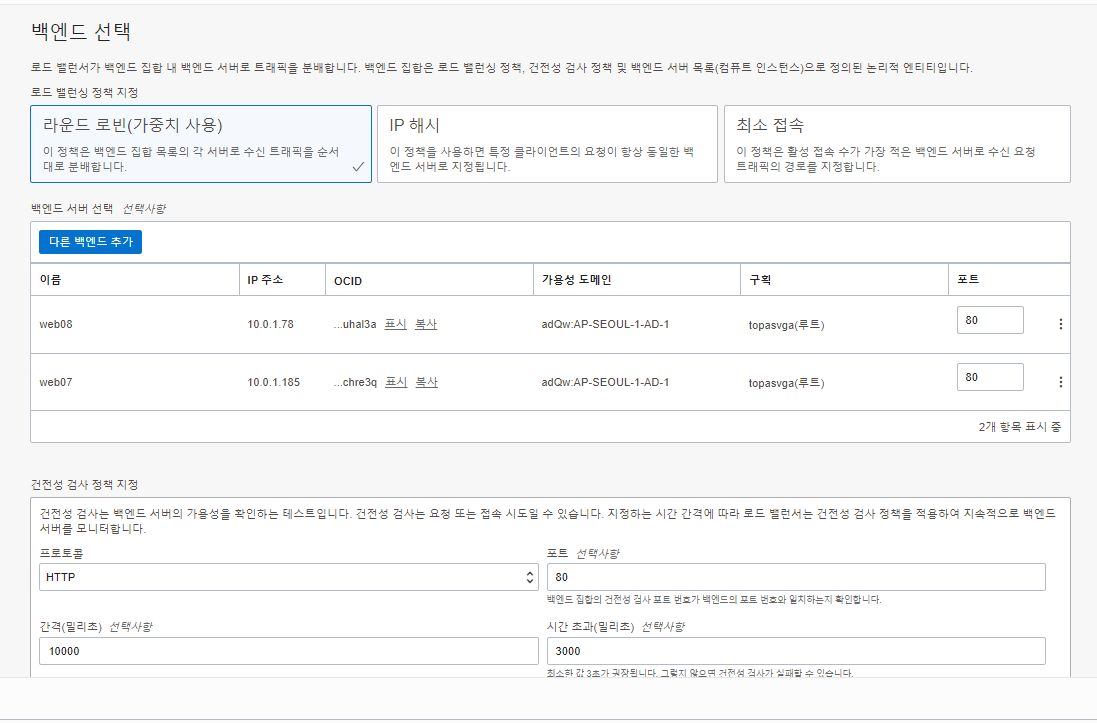The image size is (1097, 723).
Task: Edit the 간격(밀리초) interval value
Action: pos(287,650)
